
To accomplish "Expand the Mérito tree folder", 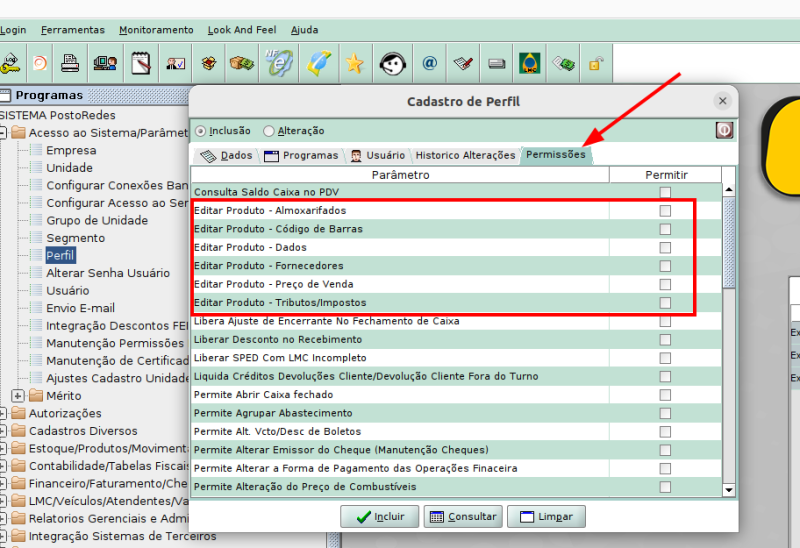I will (18, 395).
